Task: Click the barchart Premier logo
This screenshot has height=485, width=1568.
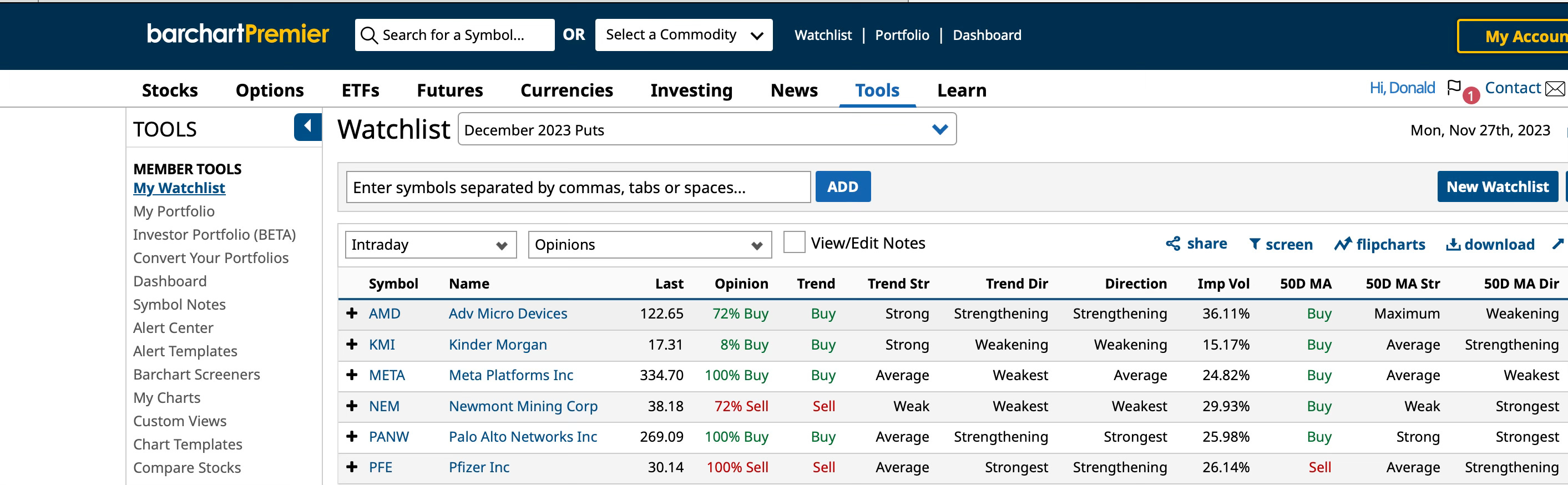Action: (x=237, y=33)
